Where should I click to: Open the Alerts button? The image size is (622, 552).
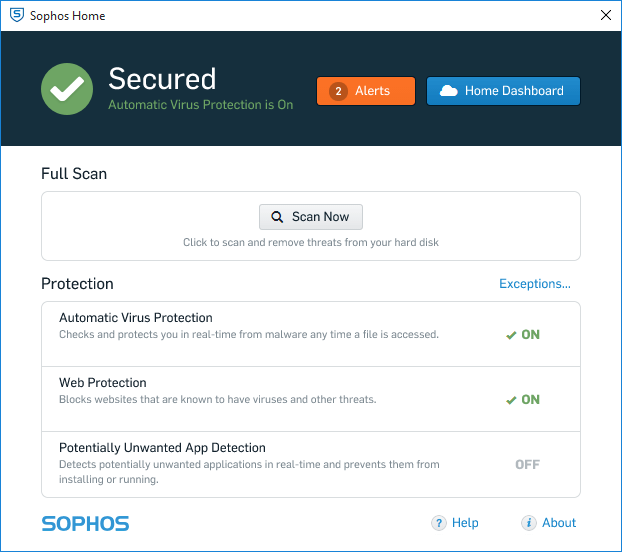tap(366, 91)
